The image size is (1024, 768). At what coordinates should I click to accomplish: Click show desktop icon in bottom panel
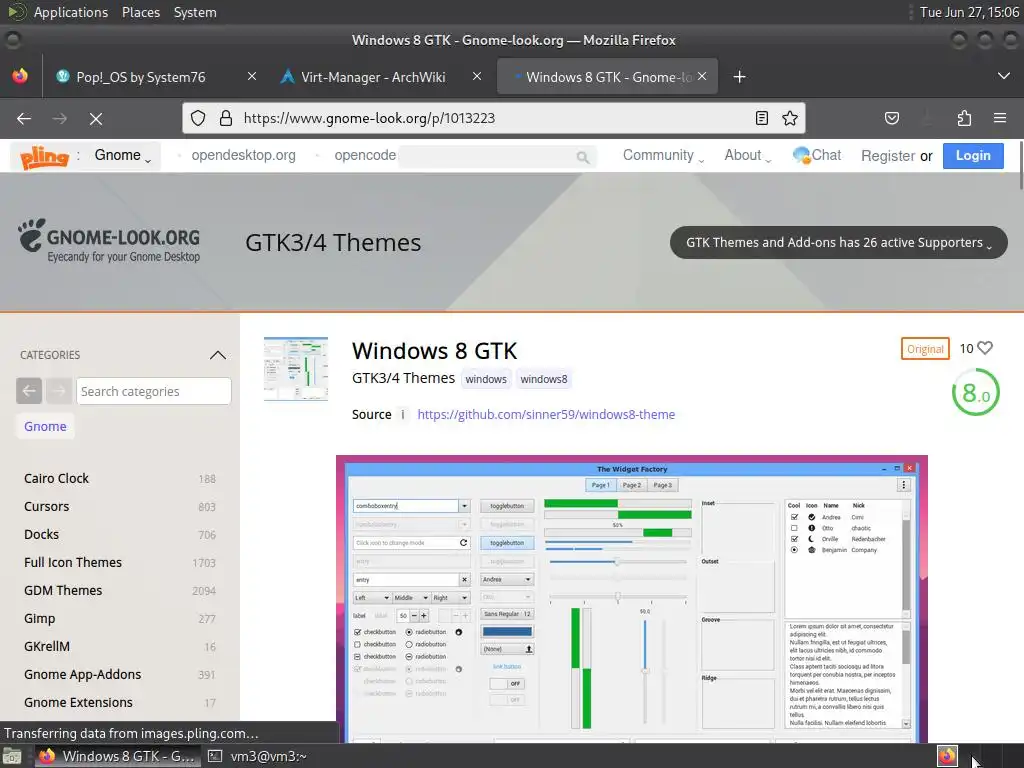pyautogui.click(x=12, y=756)
